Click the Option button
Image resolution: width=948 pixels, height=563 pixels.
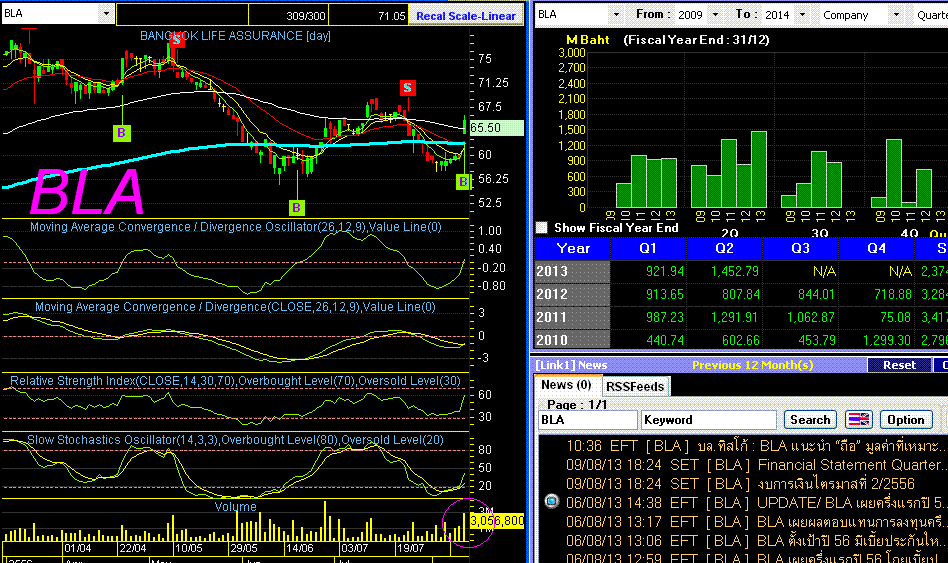coord(906,420)
